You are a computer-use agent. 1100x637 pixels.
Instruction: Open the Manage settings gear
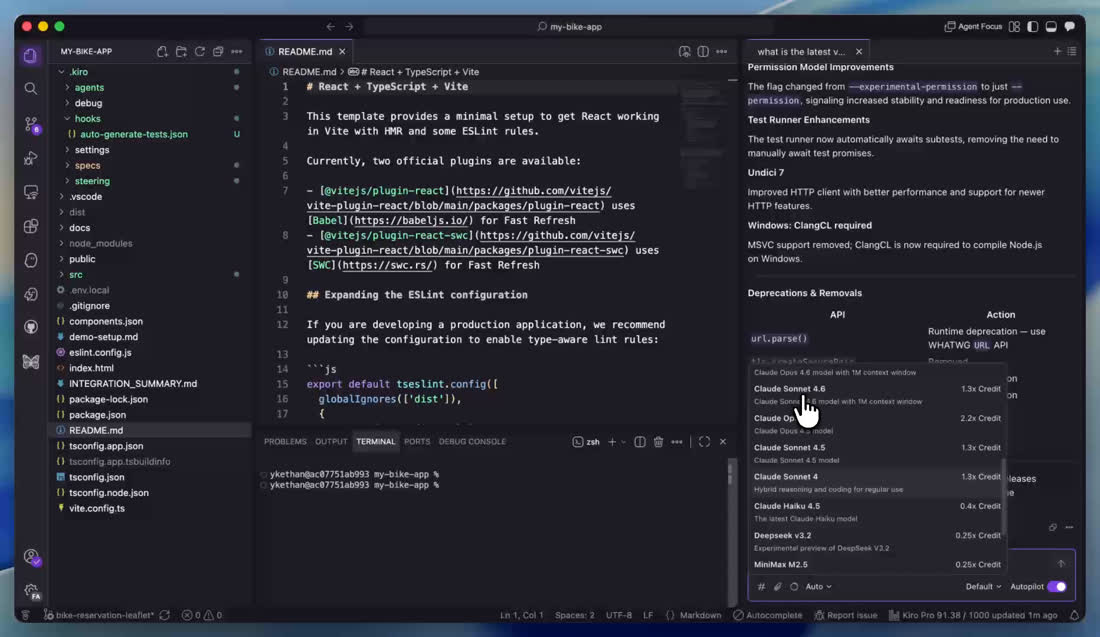(x=31, y=591)
